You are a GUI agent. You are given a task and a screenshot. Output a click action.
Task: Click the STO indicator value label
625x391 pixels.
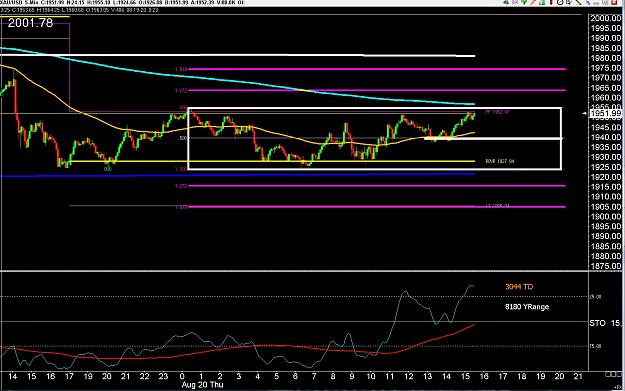point(605,323)
